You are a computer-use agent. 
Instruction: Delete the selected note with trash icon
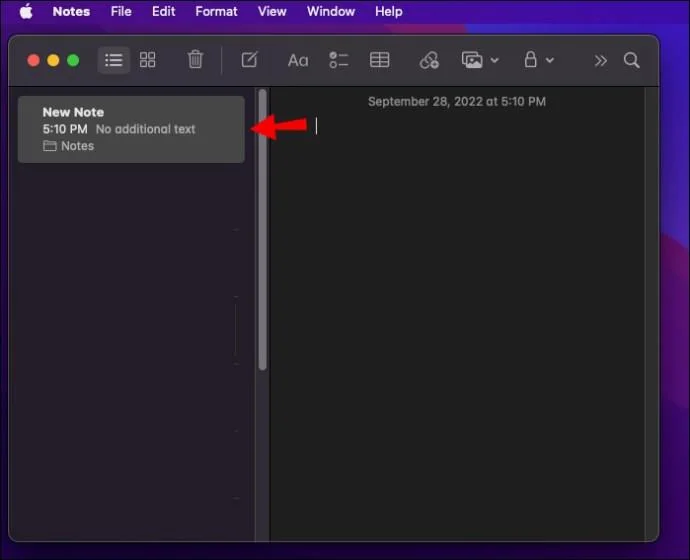[x=195, y=59]
